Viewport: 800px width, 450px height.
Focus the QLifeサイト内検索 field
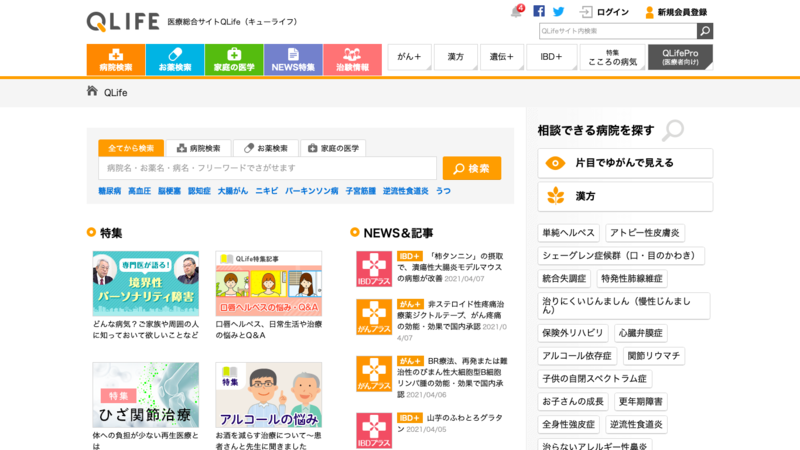618,31
